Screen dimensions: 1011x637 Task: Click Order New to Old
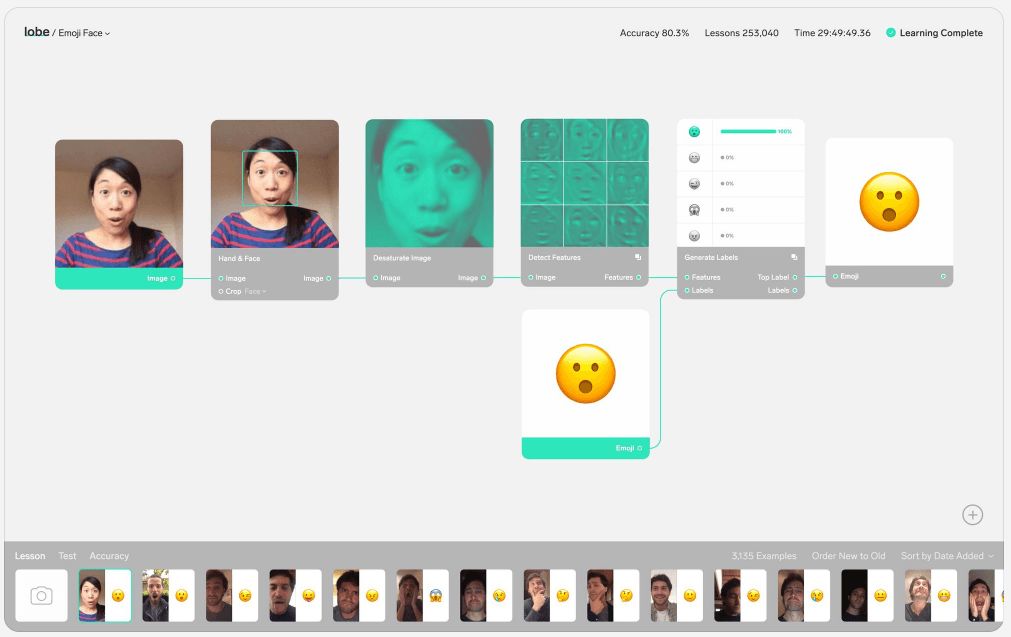coord(848,556)
